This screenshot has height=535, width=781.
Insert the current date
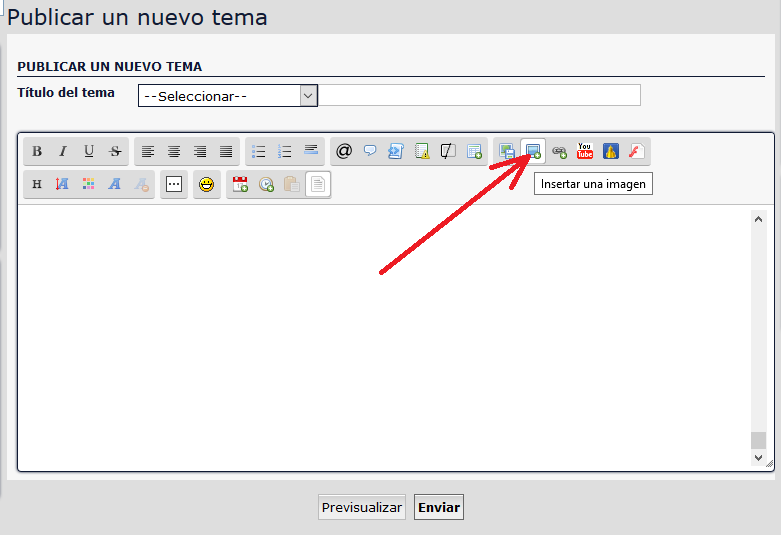point(240,184)
